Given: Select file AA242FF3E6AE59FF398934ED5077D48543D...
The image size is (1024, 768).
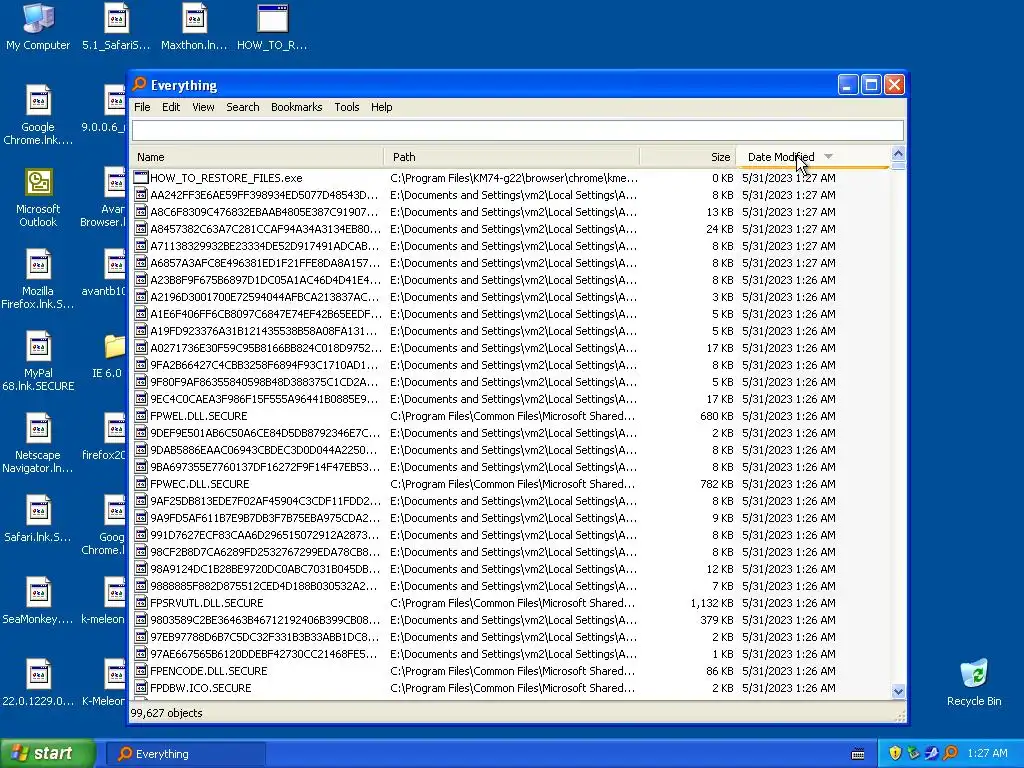Looking at the screenshot, I should click(264, 195).
